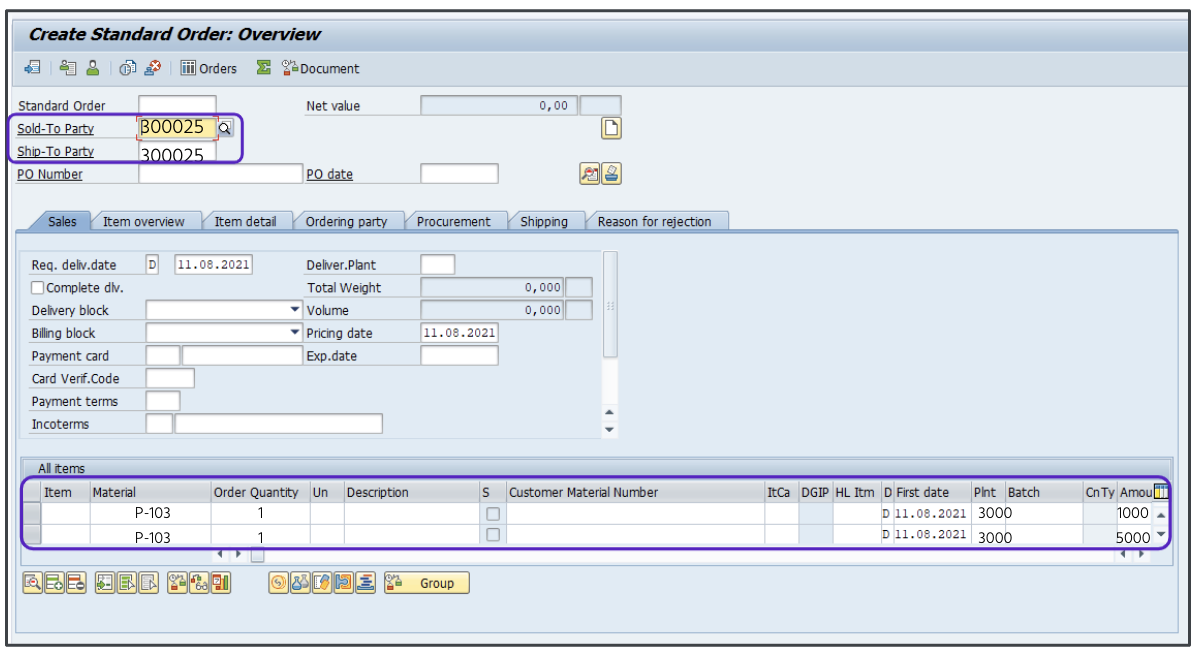Expand the Billing block dropdown
The width and height of the screenshot is (1200, 654).
coord(295,332)
